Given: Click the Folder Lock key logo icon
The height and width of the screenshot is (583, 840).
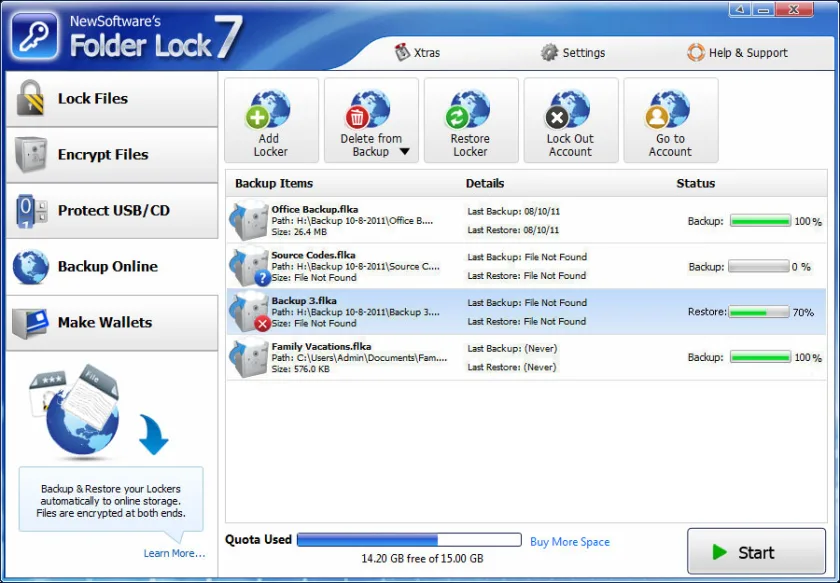Looking at the screenshot, I should coord(34,36).
